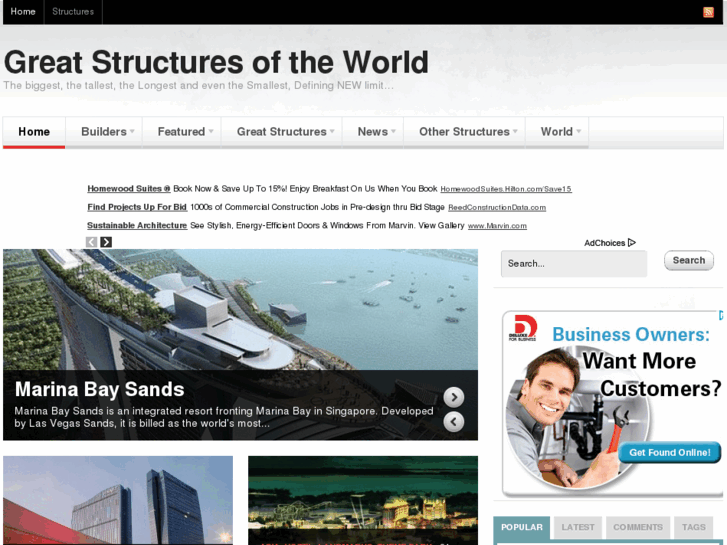
Task: Visit the www.Marvin.com URL
Action: point(497,226)
